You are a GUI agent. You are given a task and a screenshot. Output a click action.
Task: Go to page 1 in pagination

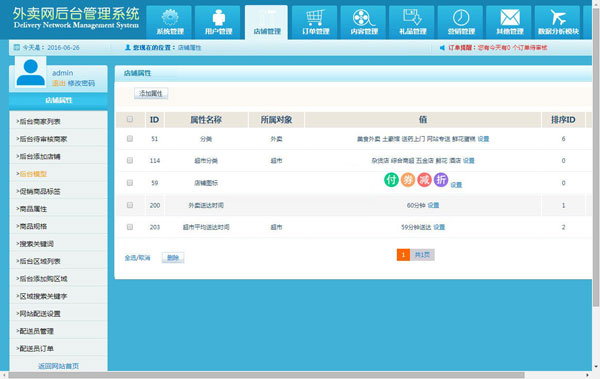tap(403, 255)
